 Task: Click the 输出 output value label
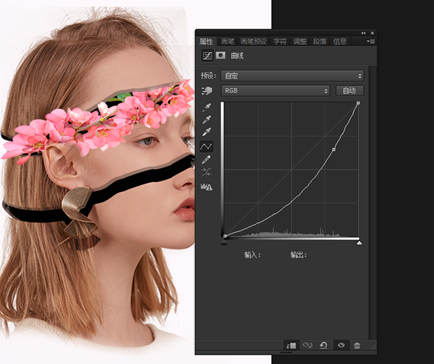click(x=298, y=255)
